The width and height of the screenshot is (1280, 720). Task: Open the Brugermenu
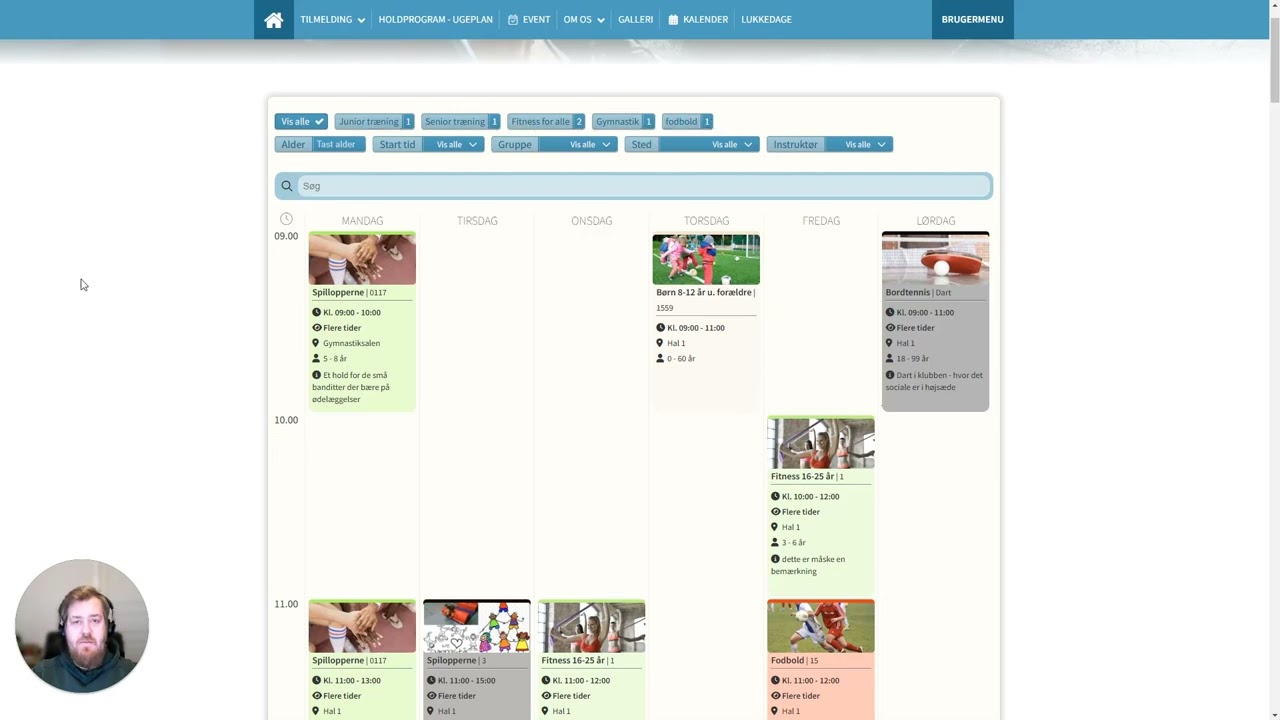click(x=972, y=20)
